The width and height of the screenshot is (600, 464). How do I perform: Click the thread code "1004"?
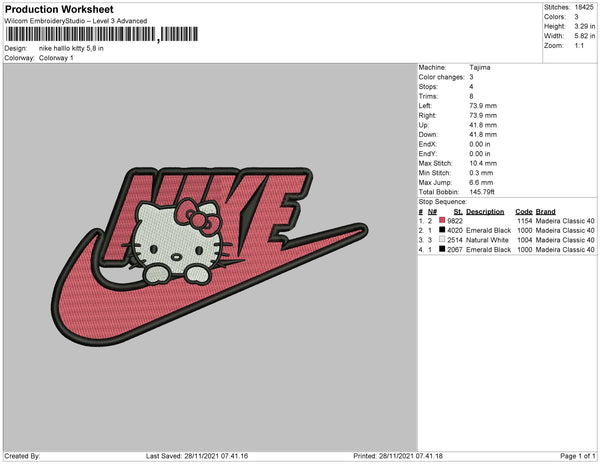(x=525, y=240)
